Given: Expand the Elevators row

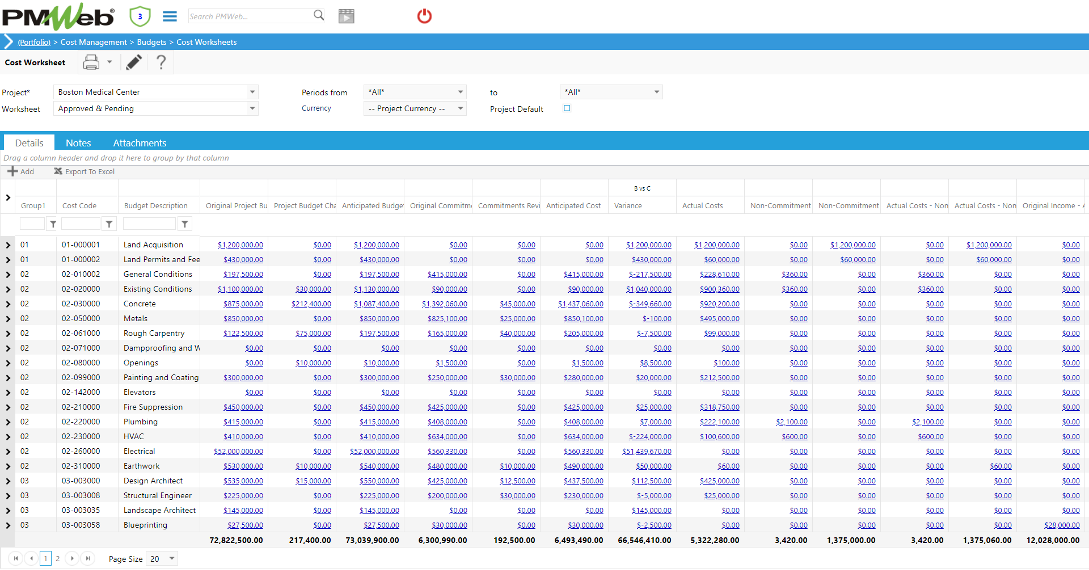Looking at the screenshot, I should coord(8,392).
